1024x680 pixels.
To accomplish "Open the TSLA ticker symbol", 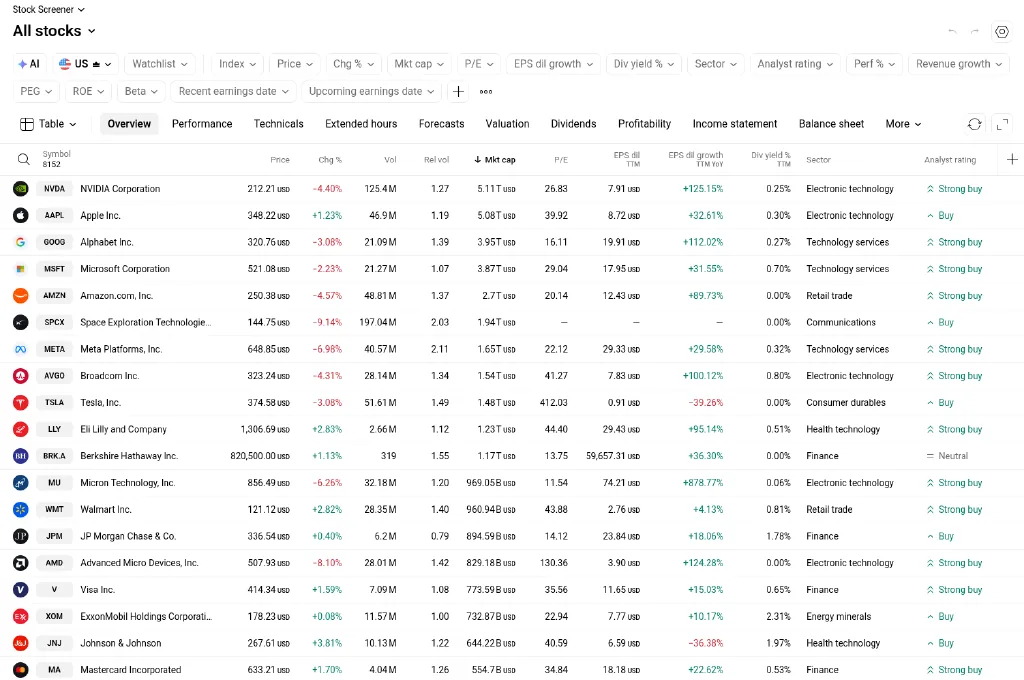I will coord(54,403).
